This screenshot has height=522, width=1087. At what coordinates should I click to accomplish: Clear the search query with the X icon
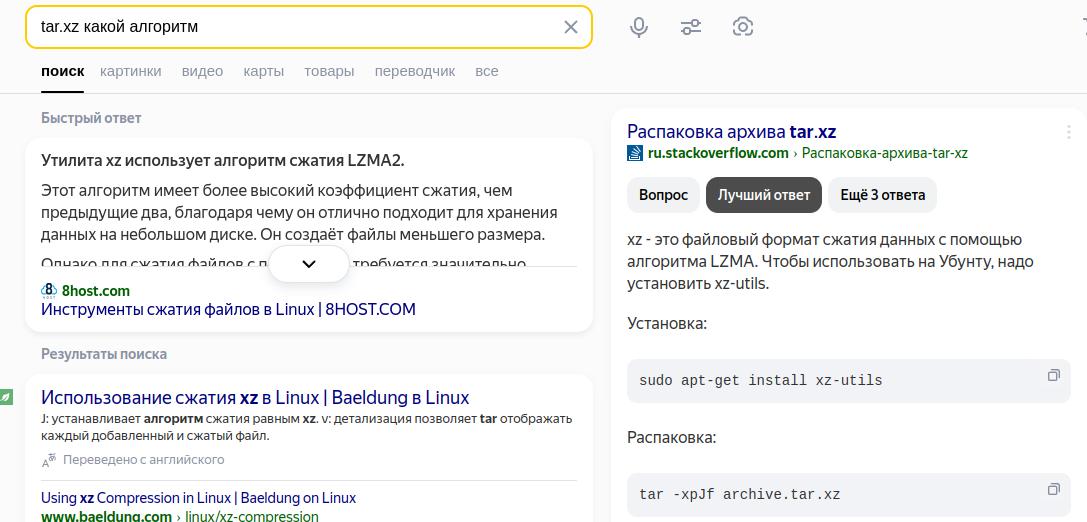coord(571,27)
